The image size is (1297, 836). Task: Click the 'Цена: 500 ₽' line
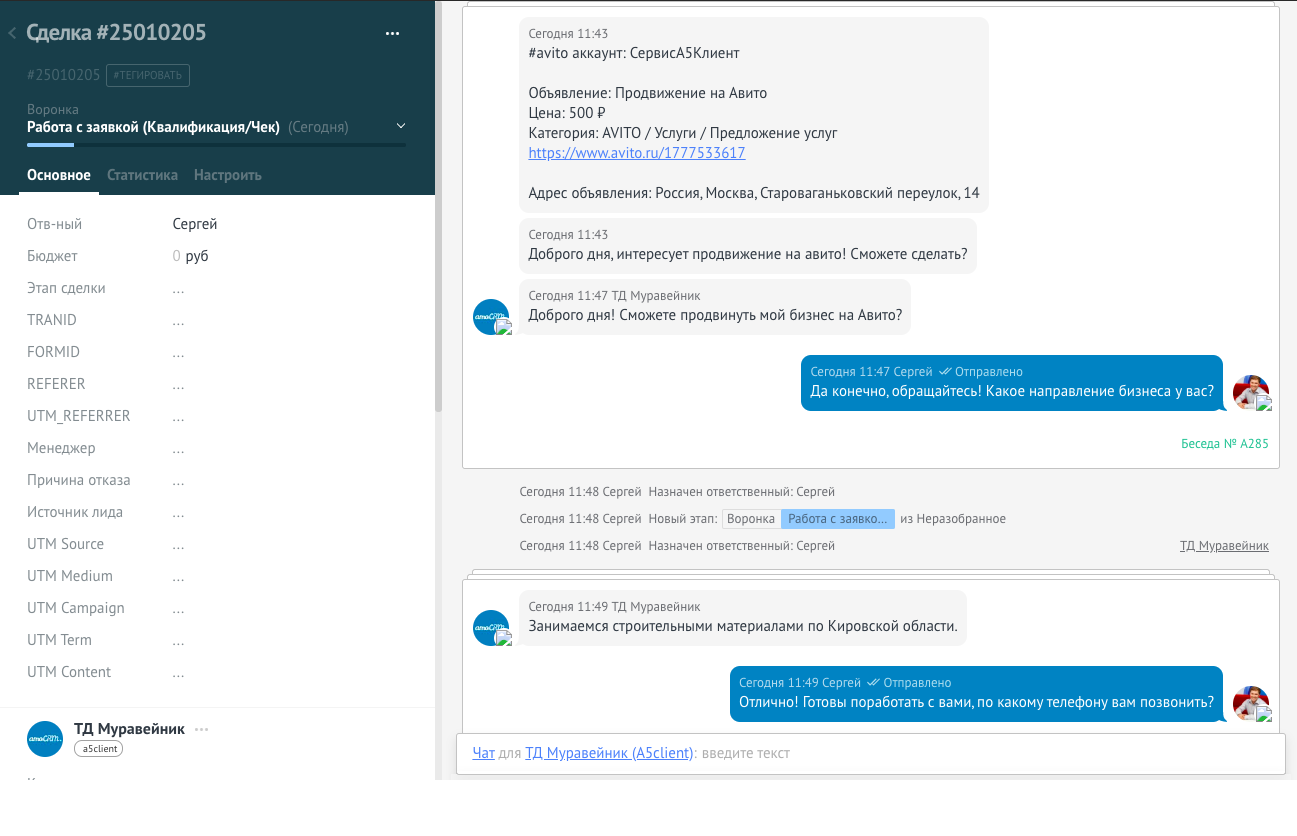point(567,113)
